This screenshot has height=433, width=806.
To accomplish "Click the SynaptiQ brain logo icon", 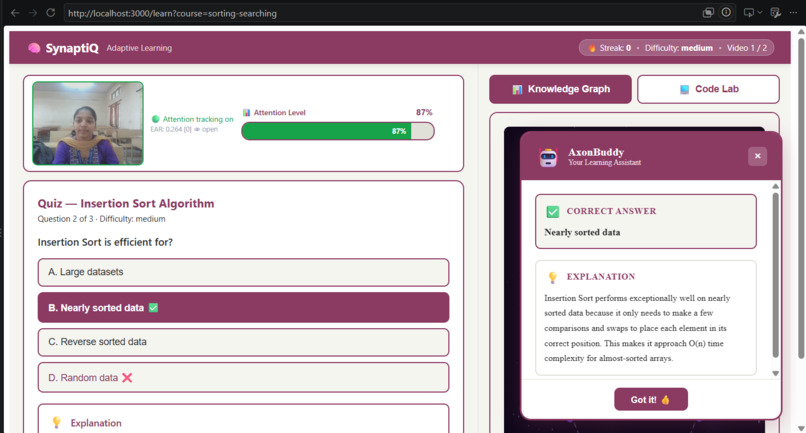I will (34, 48).
